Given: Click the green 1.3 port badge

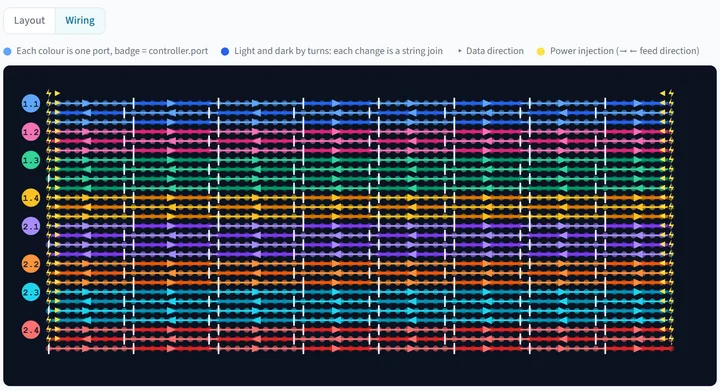Looking at the screenshot, I should (x=31, y=160).
